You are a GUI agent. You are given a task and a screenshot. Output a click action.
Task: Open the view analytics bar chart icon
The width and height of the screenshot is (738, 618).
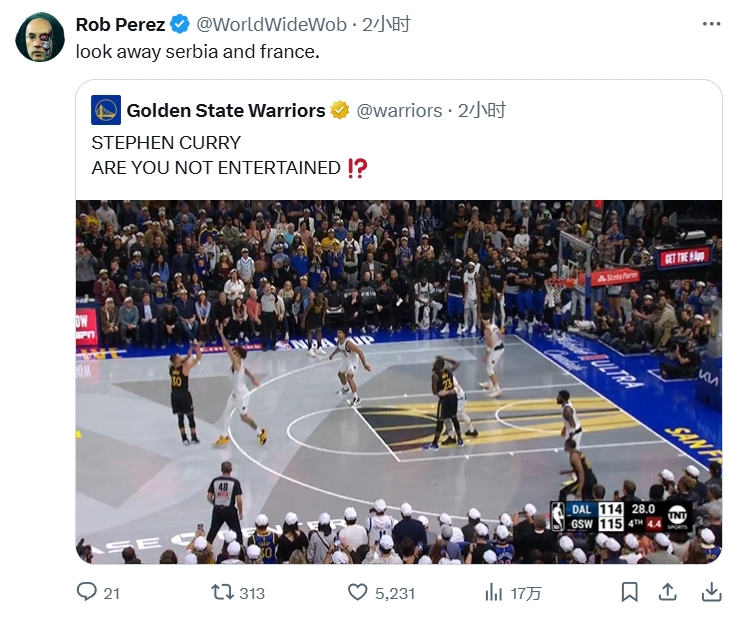pos(493,592)
